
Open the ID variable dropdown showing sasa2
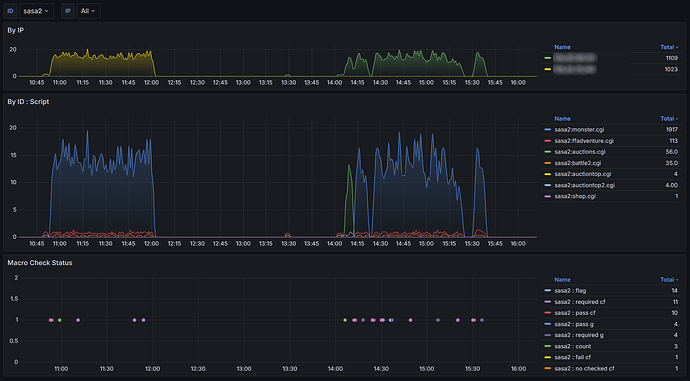coord(36,11)
